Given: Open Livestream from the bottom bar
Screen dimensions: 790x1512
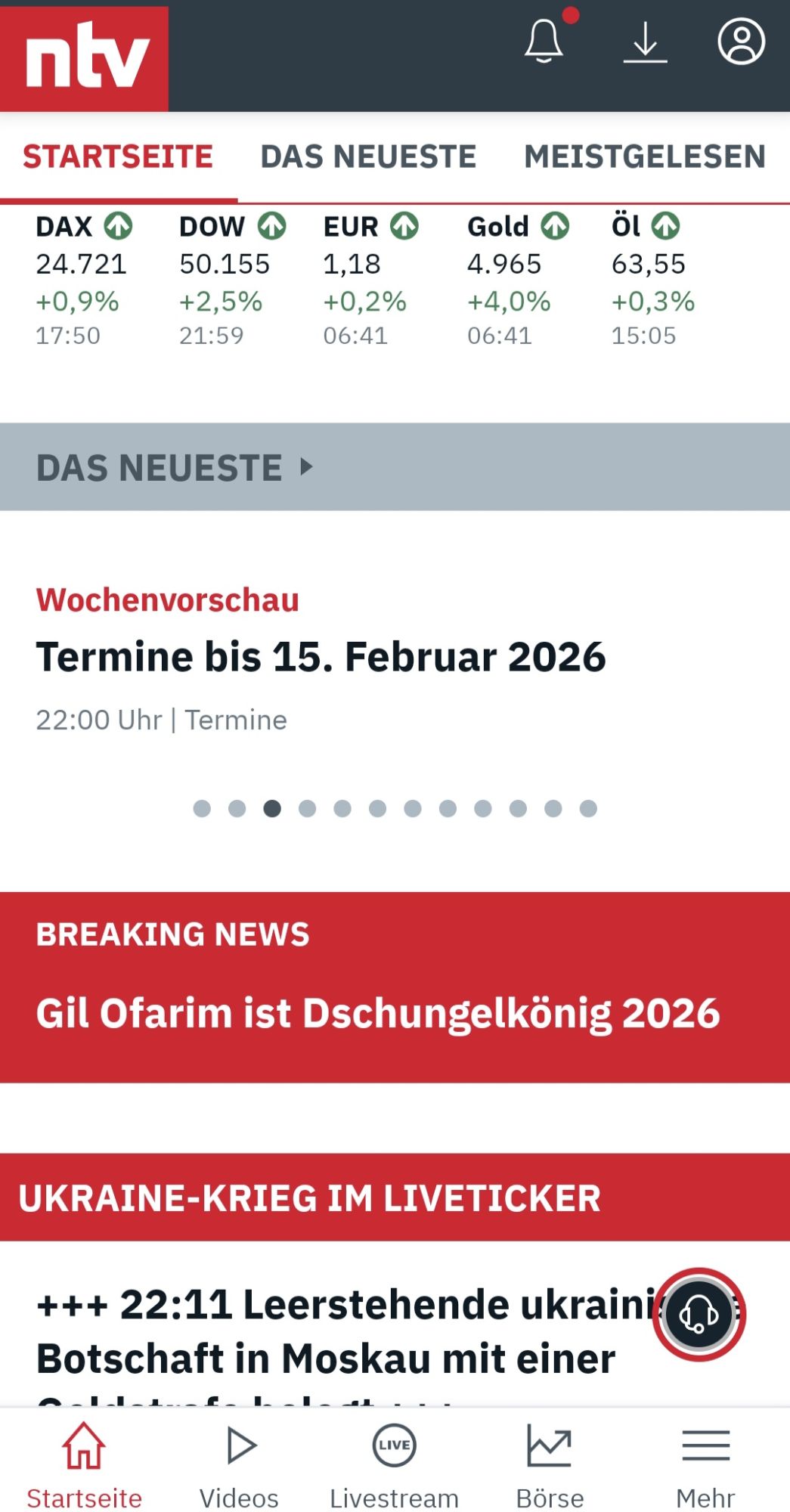Looking at the screenshot, I should tap(394, 1464).
